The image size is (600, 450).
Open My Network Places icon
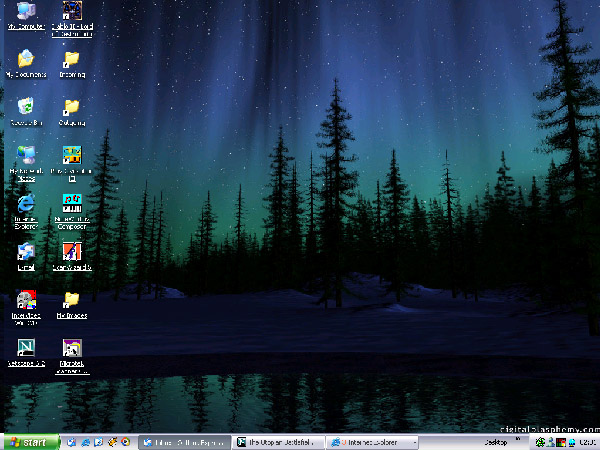(25, 155)
